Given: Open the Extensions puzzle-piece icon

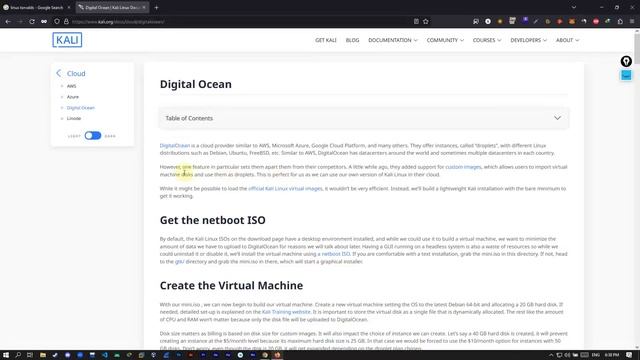Looking at the screenshot, I should click(620, 22).
